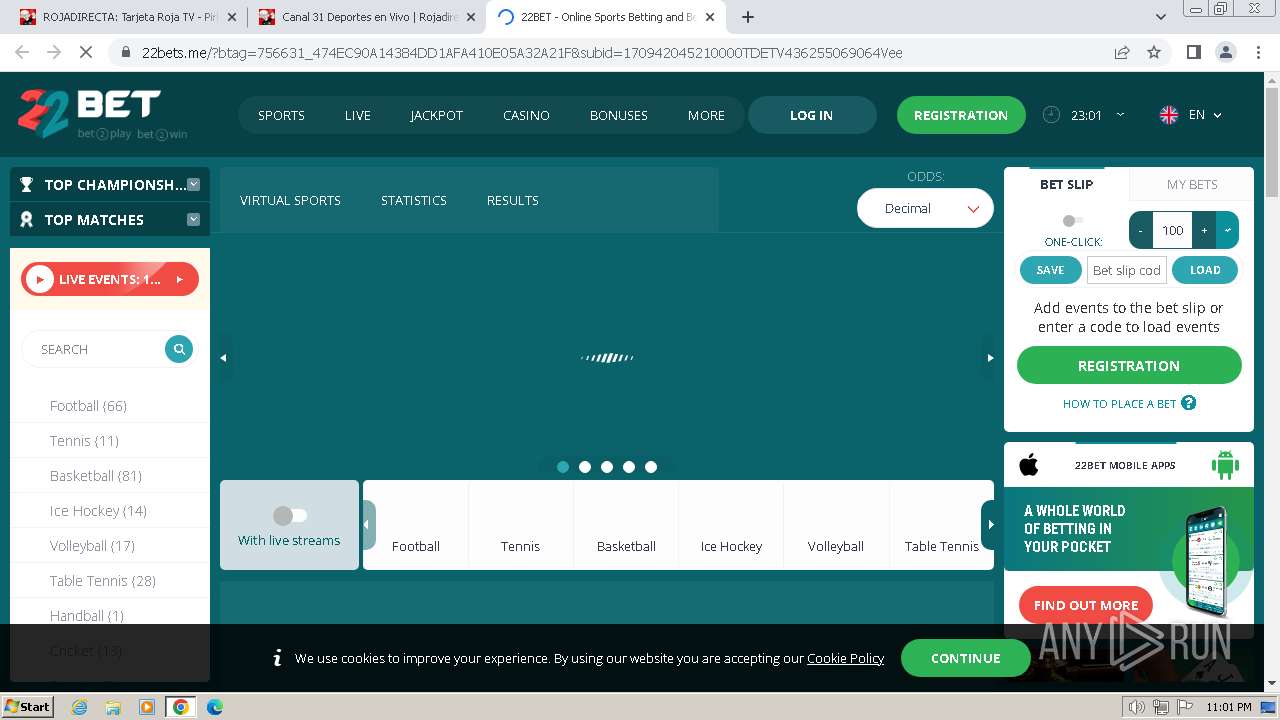1280x720 pixels.
Task: Open the time zone dropdown arrow
Action: pos(1120,114)
